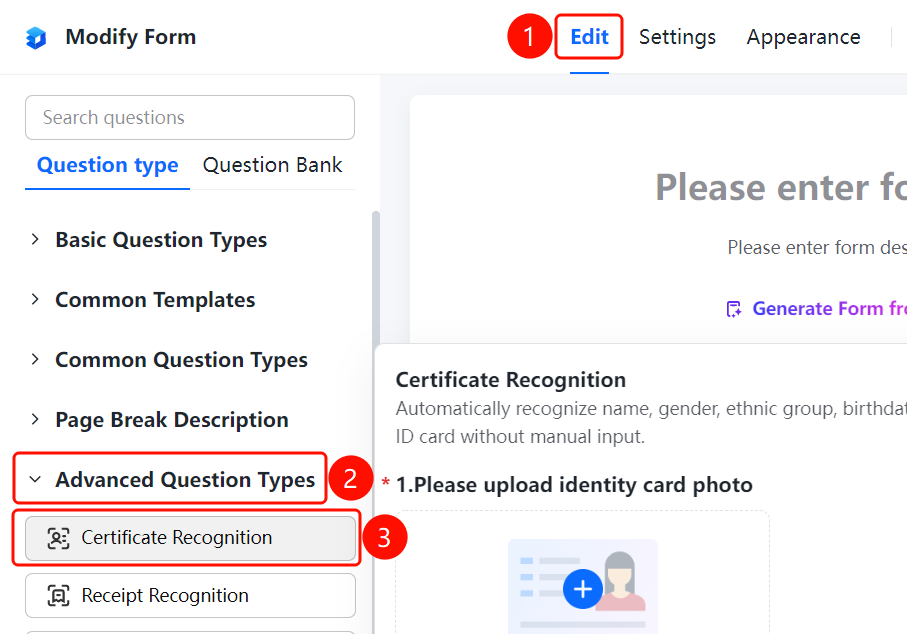Switch to the Edit tab

coord(589,37)
